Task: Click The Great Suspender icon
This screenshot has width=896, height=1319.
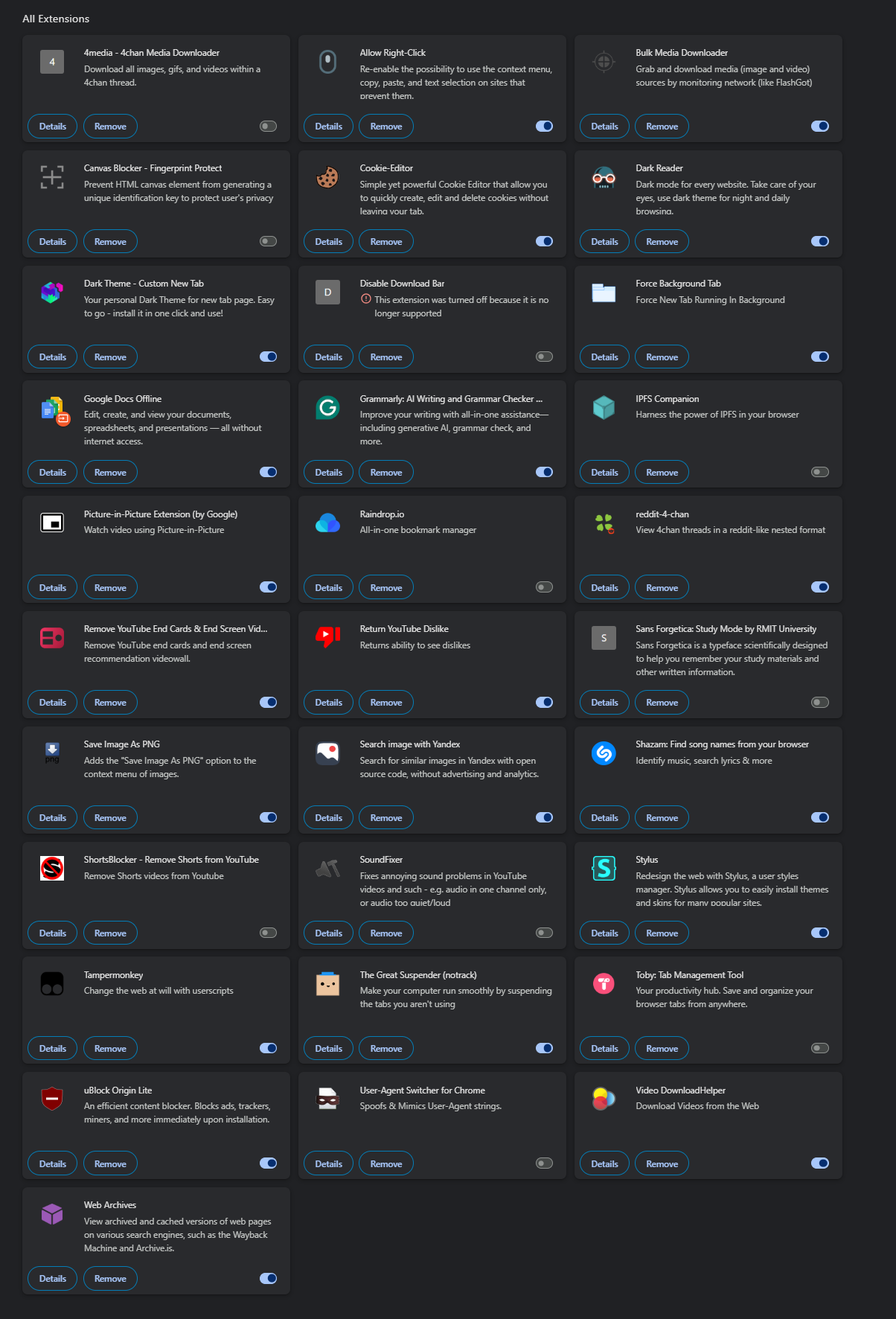Action: click(x=327, y=984)
